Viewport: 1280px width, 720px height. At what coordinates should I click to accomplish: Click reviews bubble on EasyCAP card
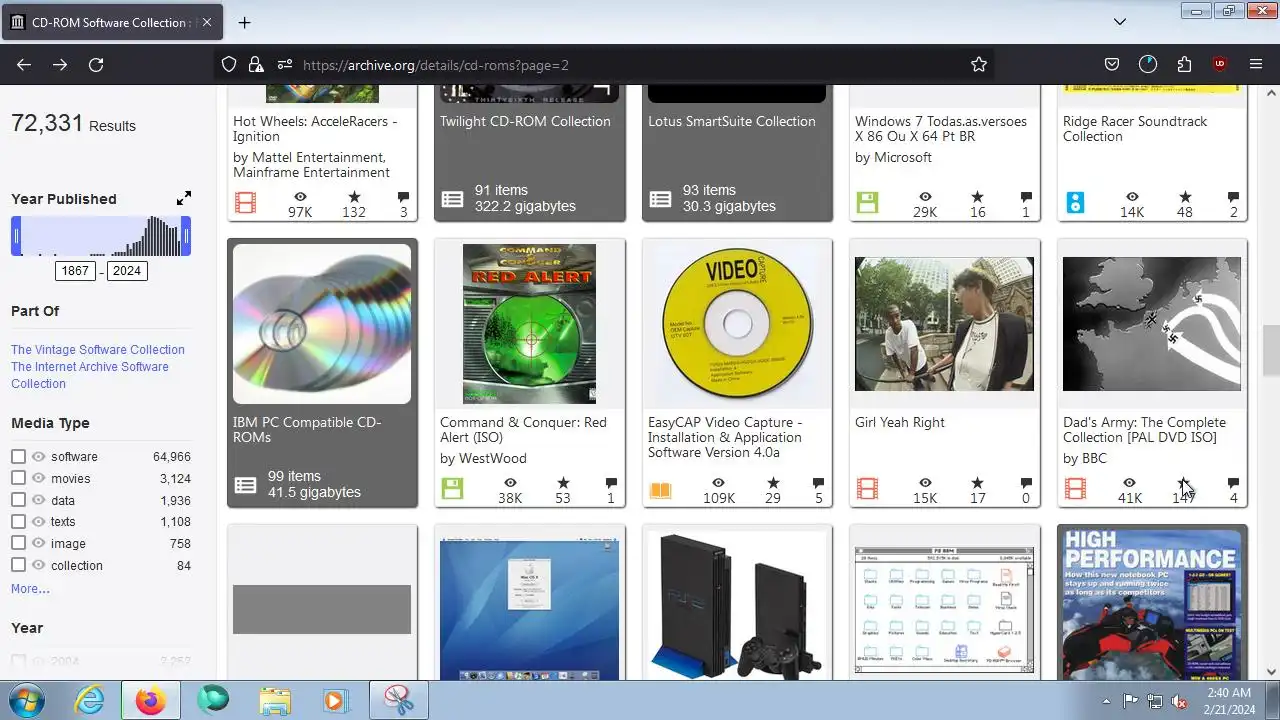point(818,483)
